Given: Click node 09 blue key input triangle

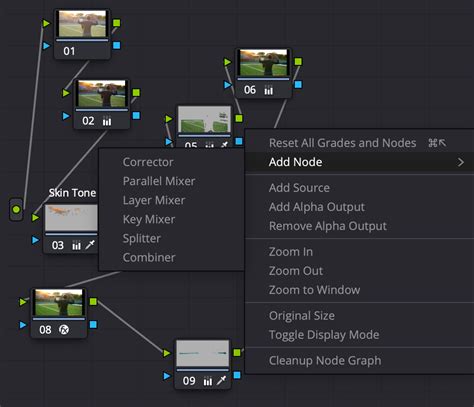Looking at the screenshot, I should (x=167, y=376).
